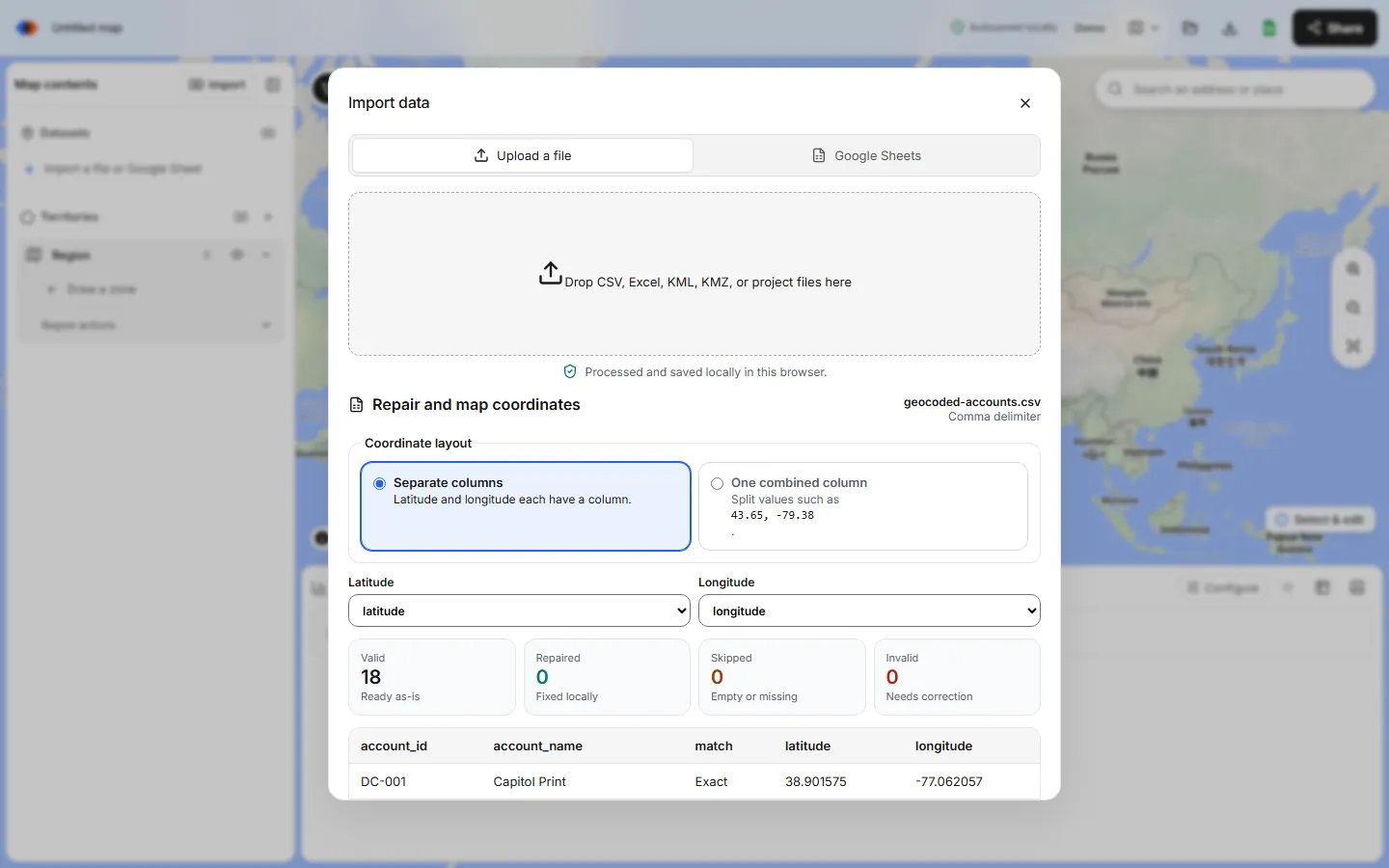Screen dimensions: 1389x868
Task: Click the zoom-out magnifier on the map
Action: point(1353,308)
